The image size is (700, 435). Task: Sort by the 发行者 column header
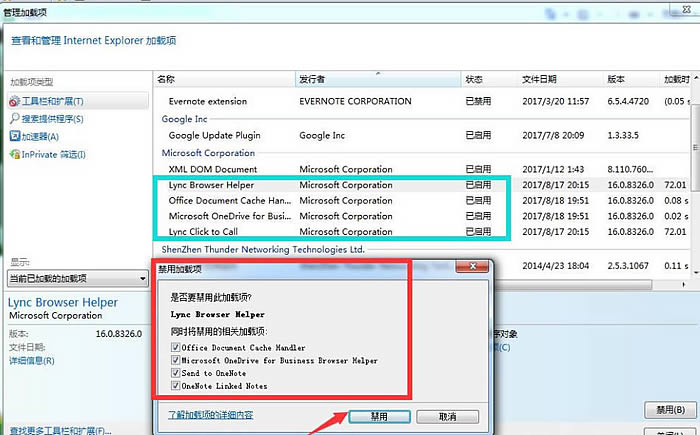click(378, 79)
